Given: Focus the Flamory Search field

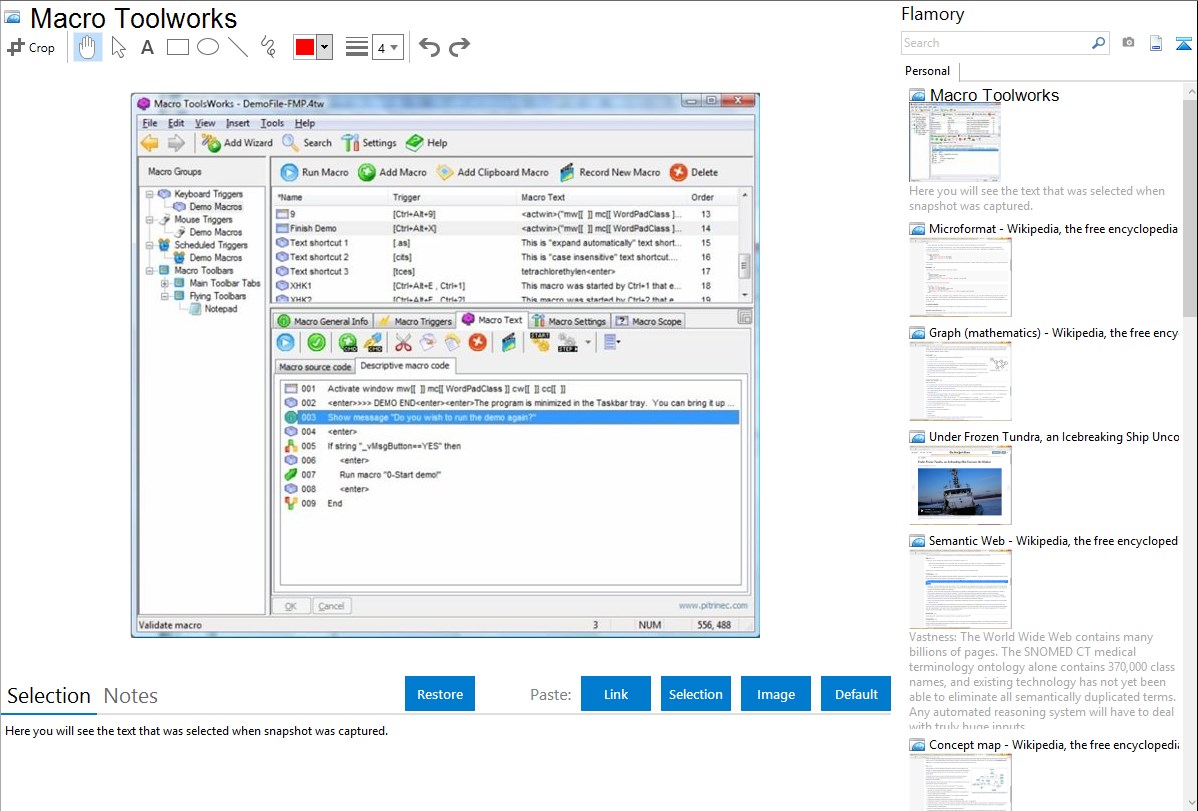Looking at the screenshot, I should [996, 43].
